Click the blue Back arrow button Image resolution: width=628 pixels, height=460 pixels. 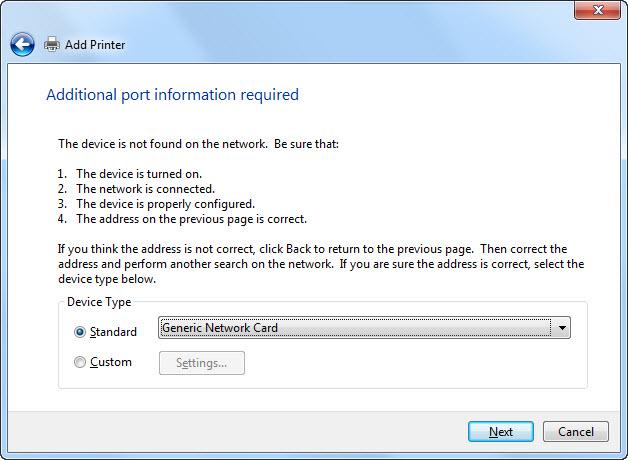point(22,44)
